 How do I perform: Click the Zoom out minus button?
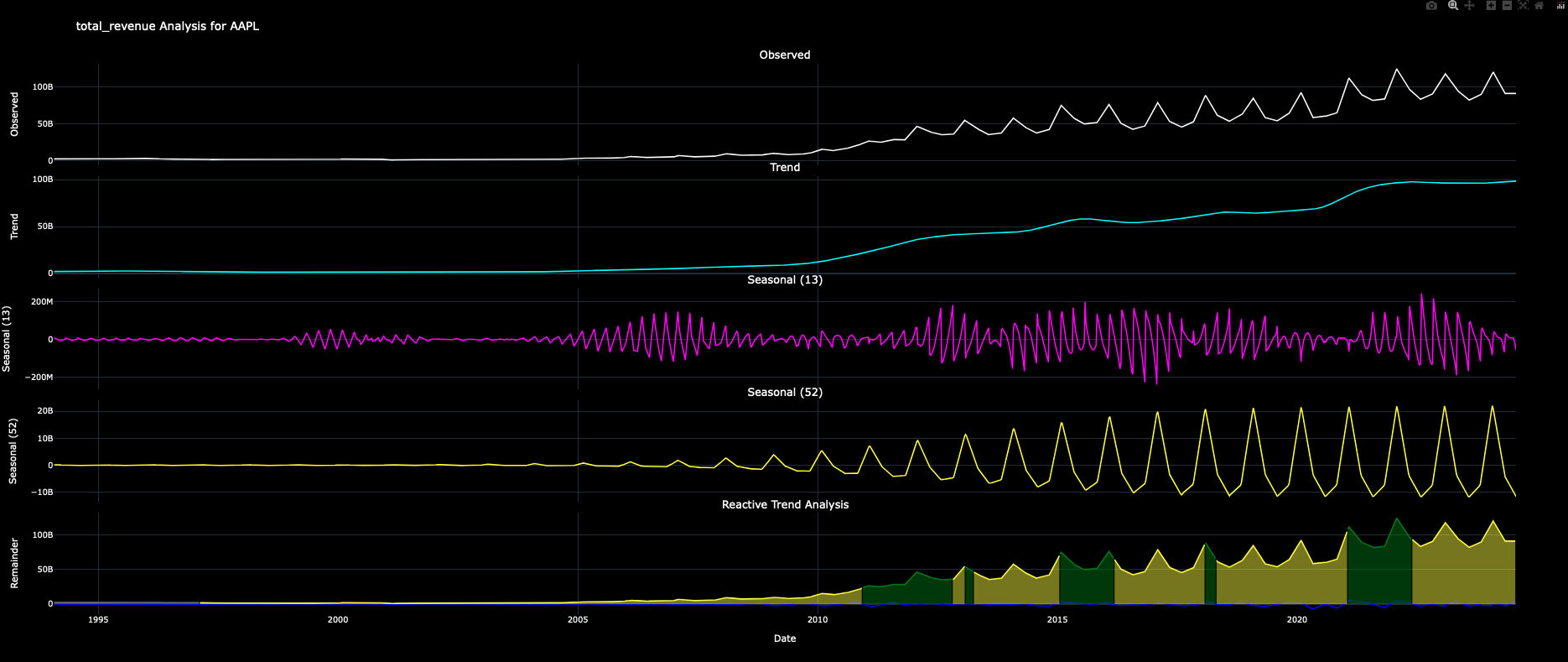coord(1507,6)
